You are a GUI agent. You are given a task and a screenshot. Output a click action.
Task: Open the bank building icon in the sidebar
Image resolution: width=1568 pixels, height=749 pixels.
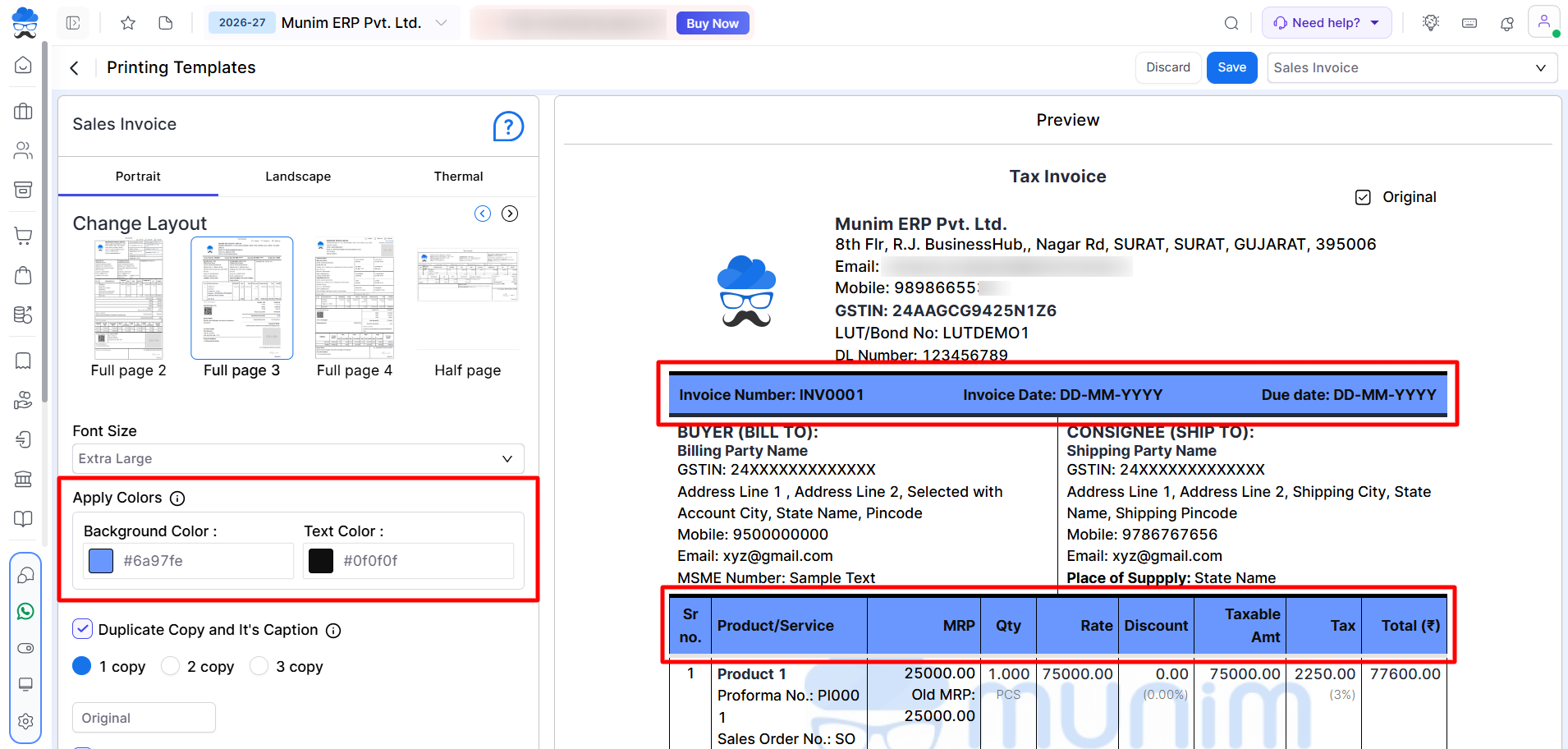[x=24, y=479]
